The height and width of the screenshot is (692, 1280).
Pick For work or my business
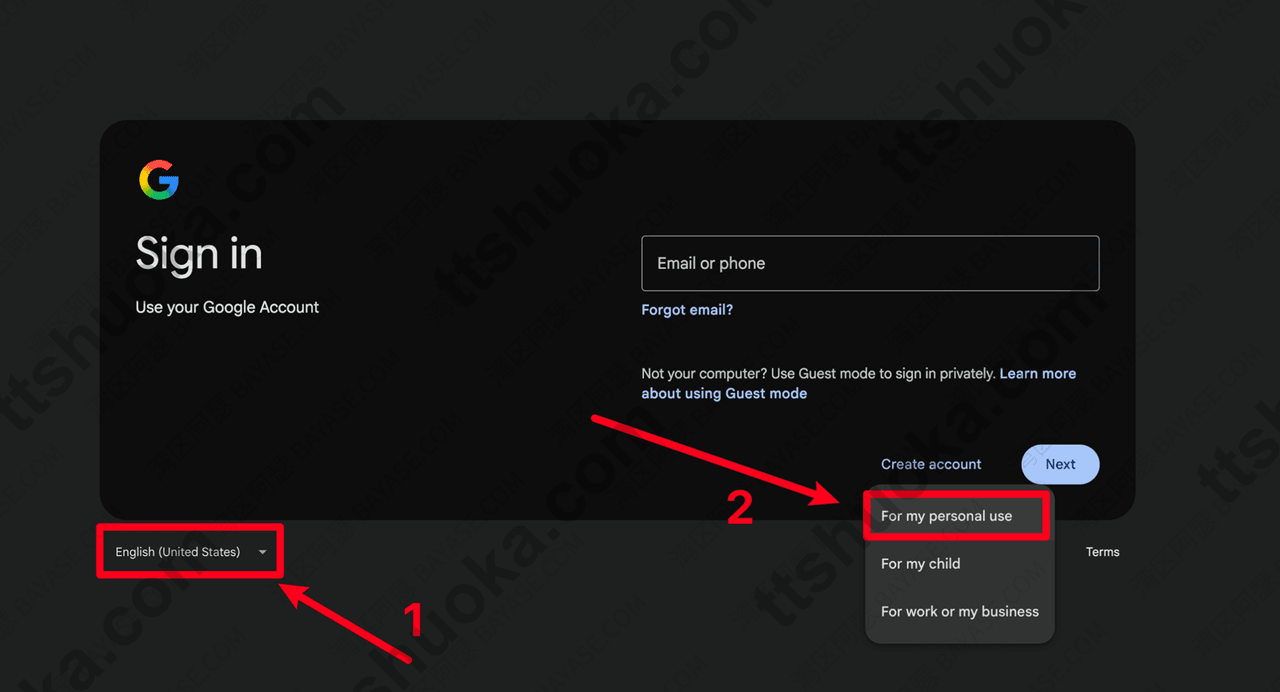click(959, 612)
